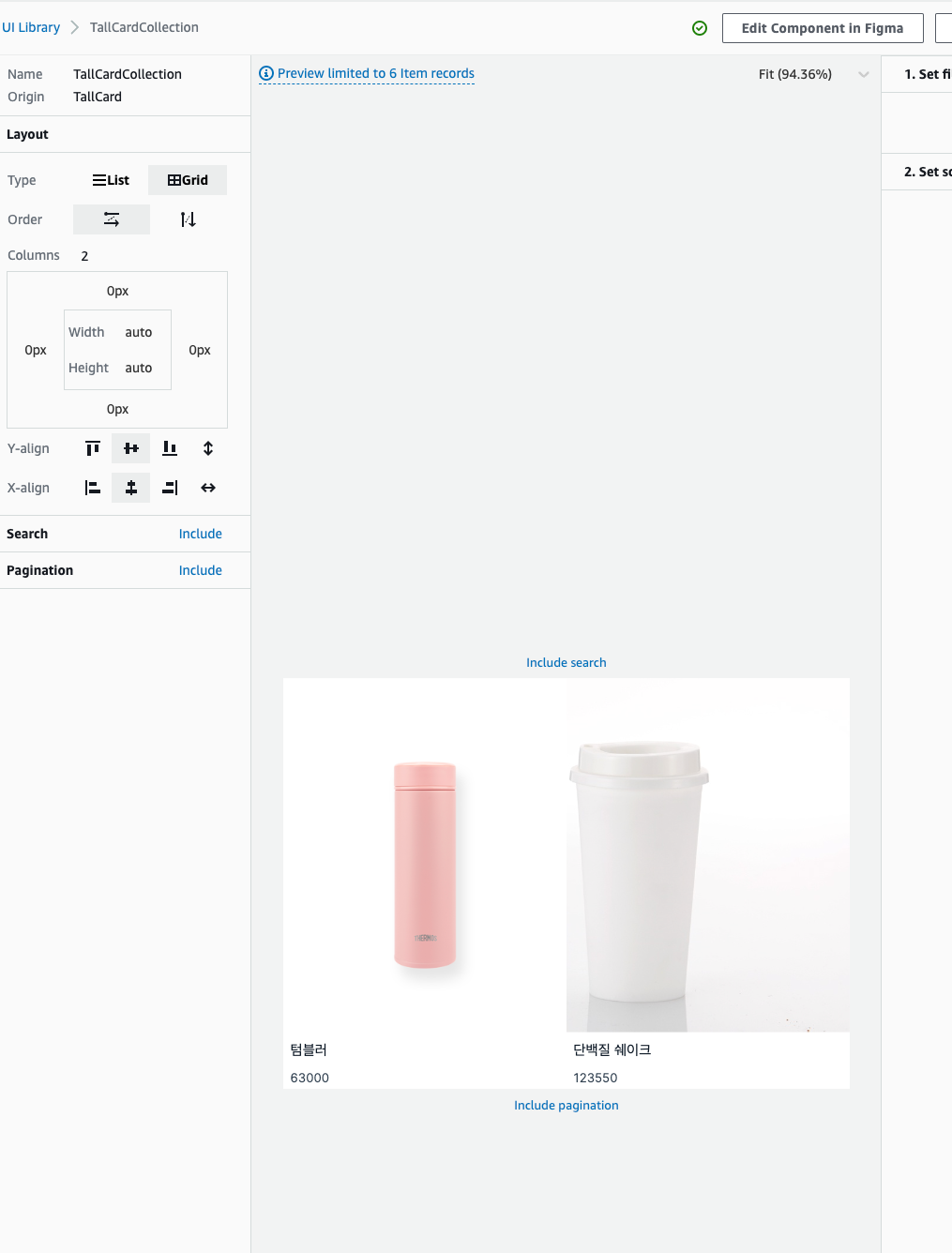
Task: Open the Fit zoom dropdown
Action: [813, 74]
